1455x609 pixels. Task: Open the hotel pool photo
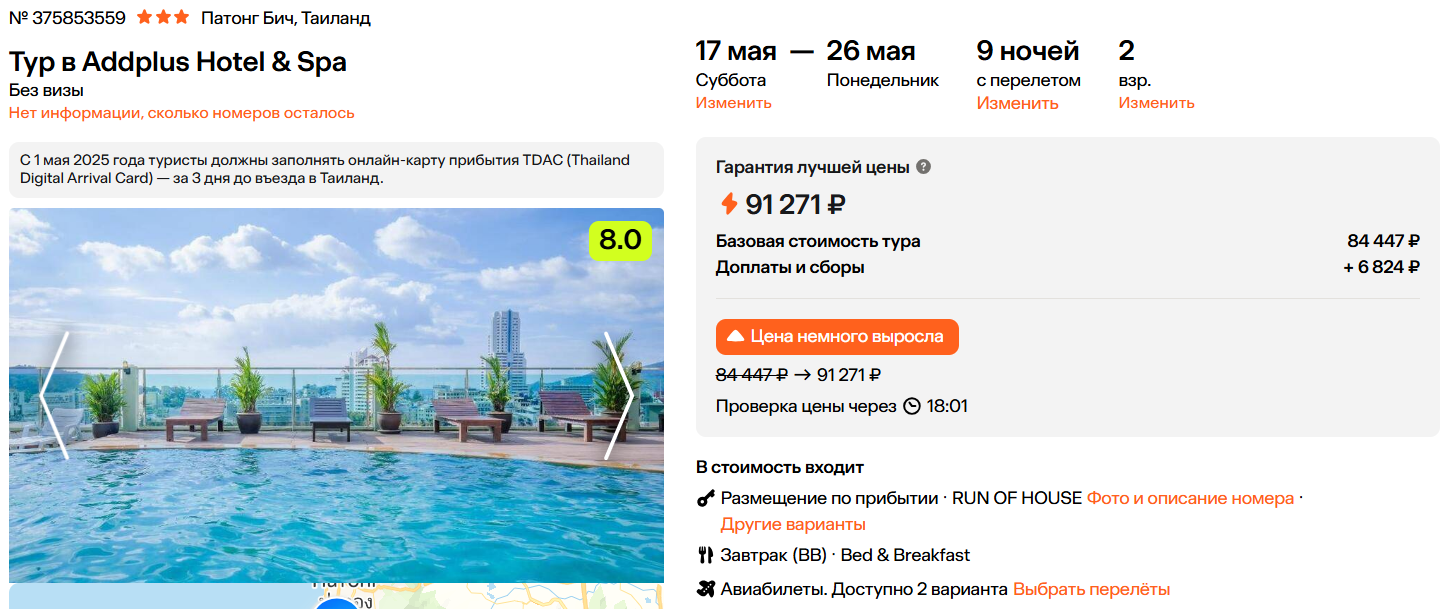tap(336, 395)
